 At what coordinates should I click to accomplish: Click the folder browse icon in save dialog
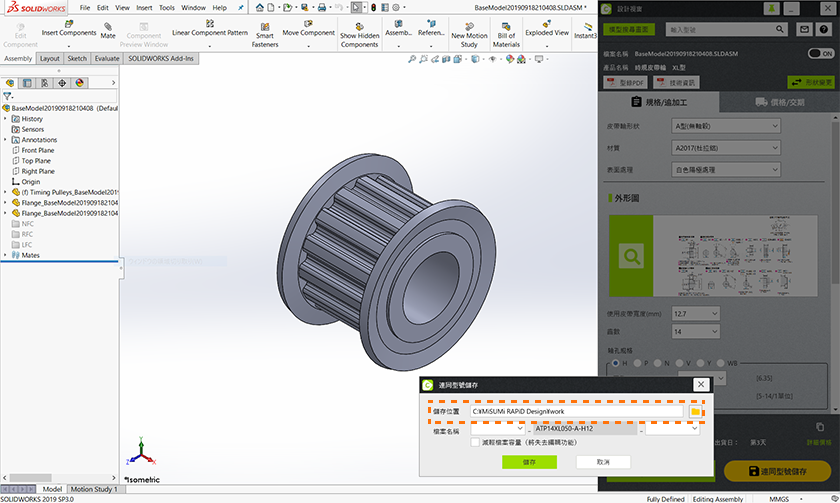click(697, 410)
